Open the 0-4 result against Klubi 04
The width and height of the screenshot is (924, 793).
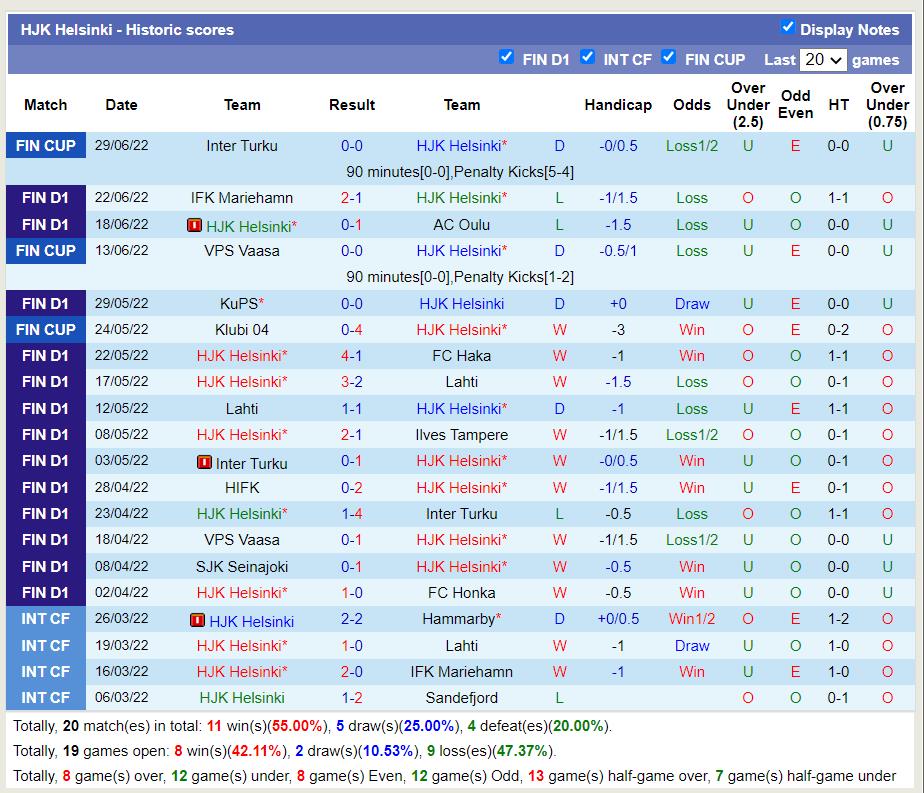[352, 330]
